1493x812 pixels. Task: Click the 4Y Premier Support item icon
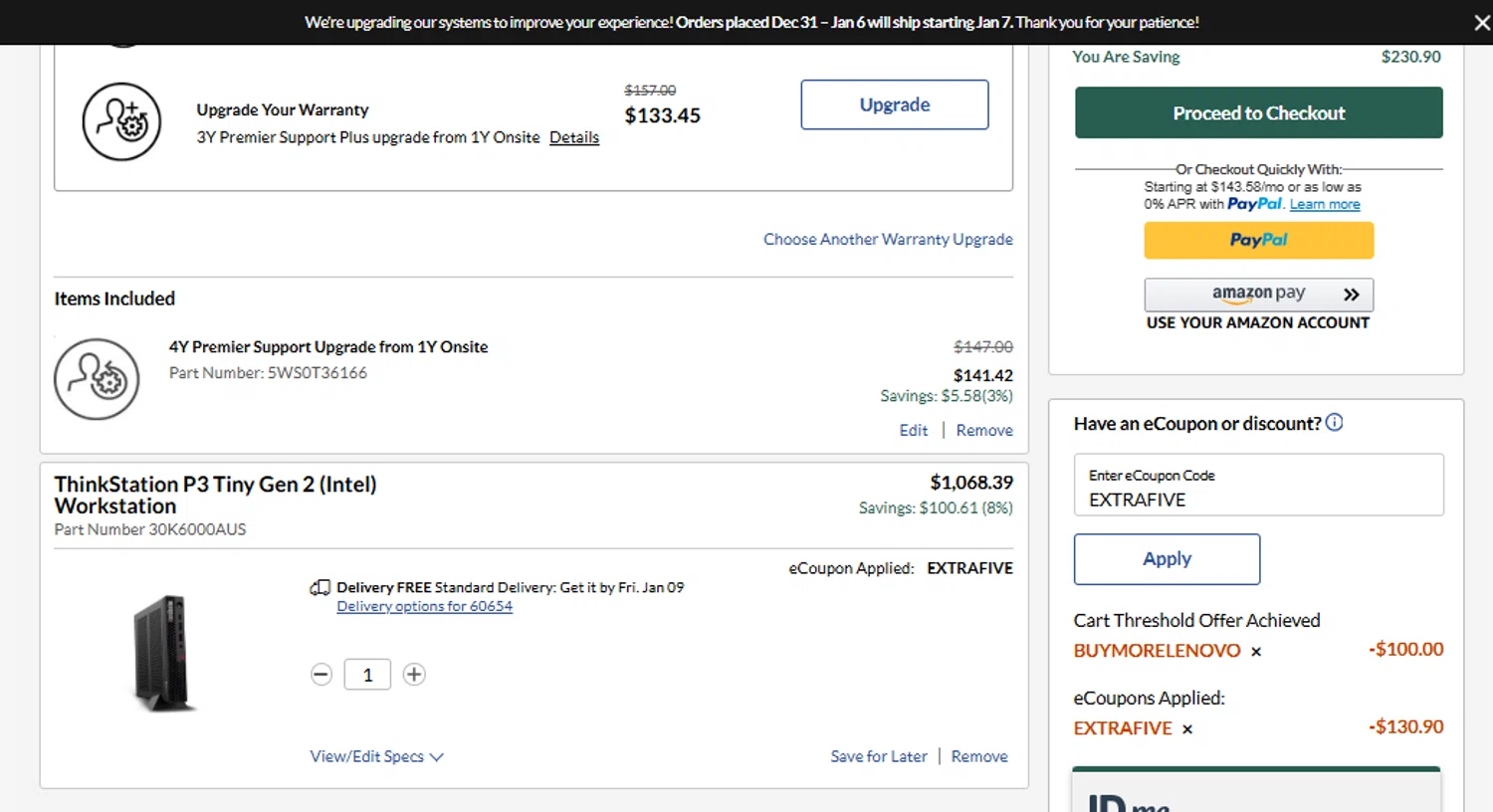click(97, 379)
